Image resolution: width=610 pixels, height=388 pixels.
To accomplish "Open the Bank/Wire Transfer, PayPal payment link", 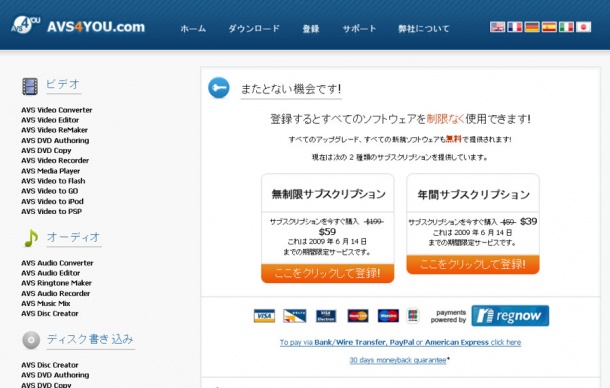I will pyautogui.click(x=400, y=342).
